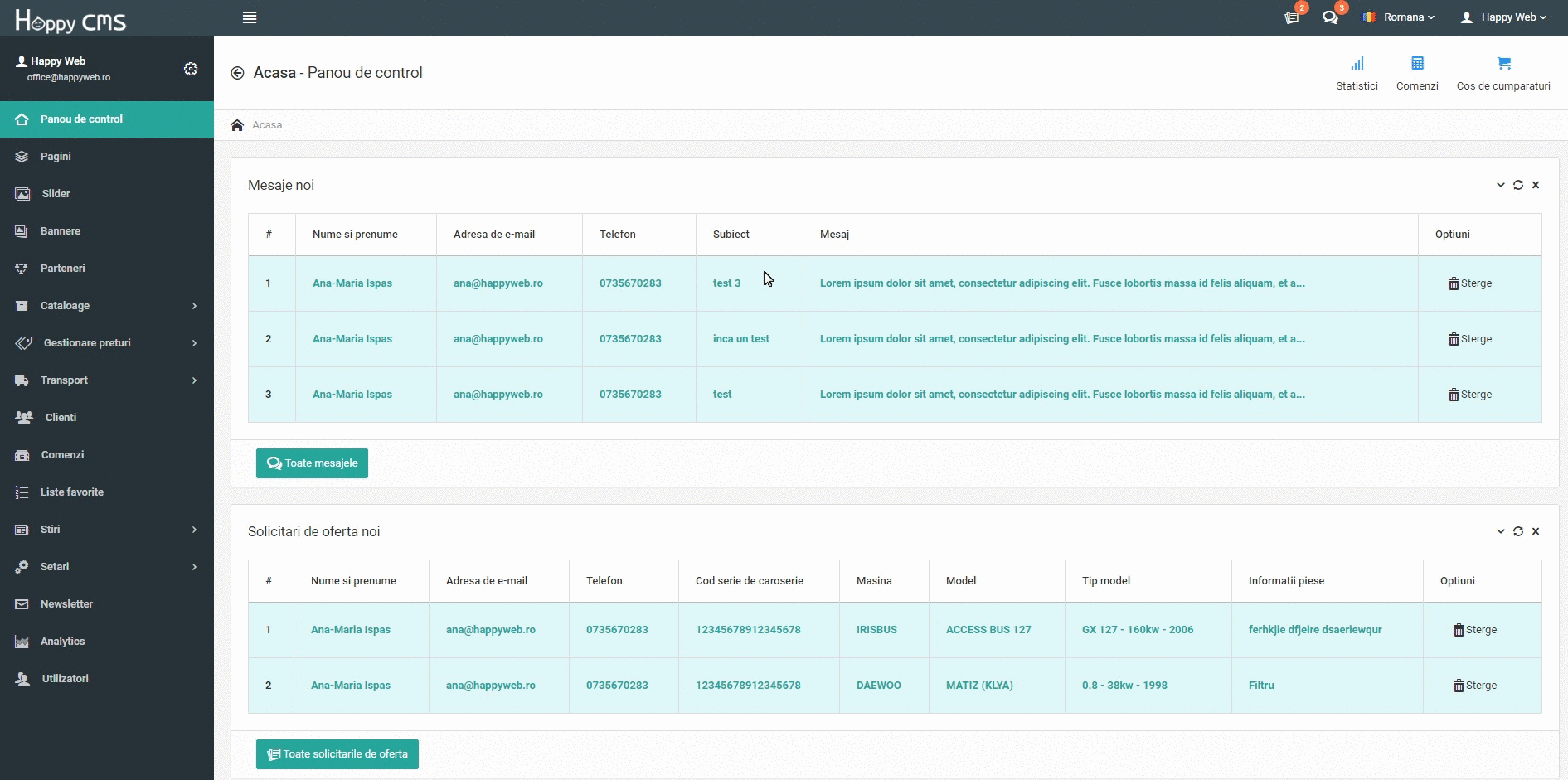The height and width of the screenshot is (780, 1568).
Task: Click the home breadcrumb icon
Action: (237, 125)
